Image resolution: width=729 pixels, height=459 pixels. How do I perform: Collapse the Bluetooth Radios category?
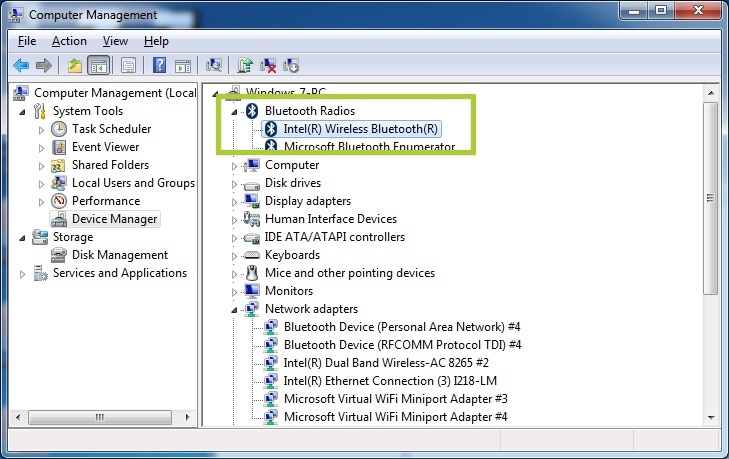[234, 112]
